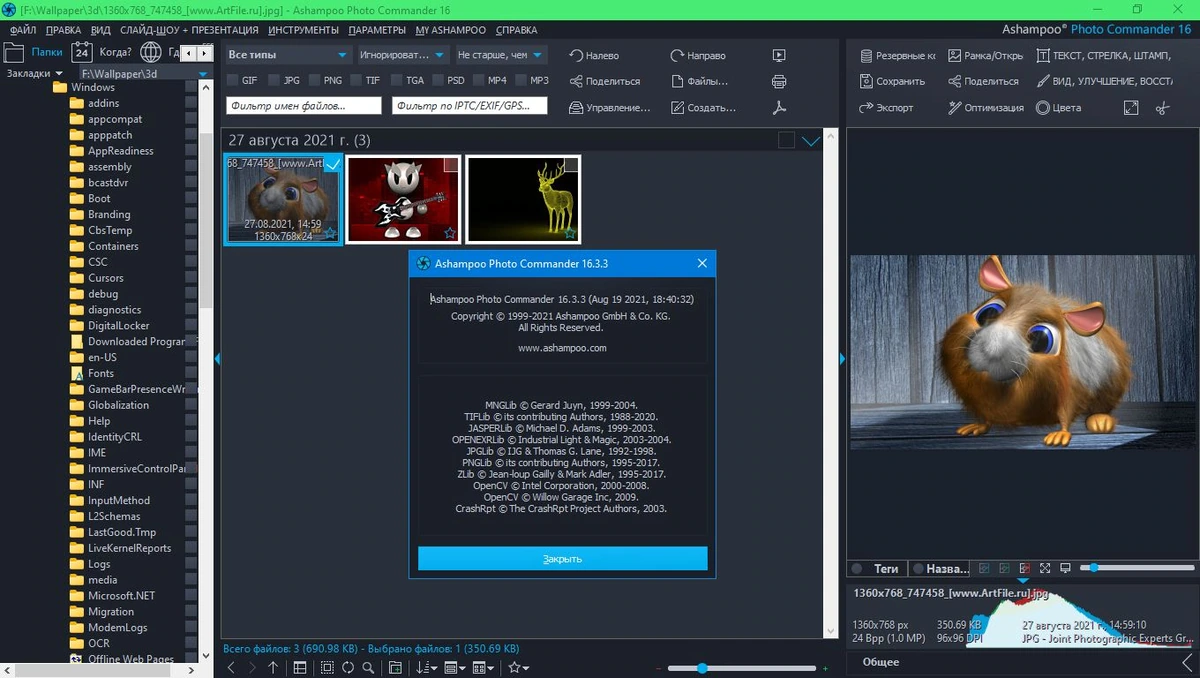
Task: Open Создать... tool
Action: tap(703, 107)
